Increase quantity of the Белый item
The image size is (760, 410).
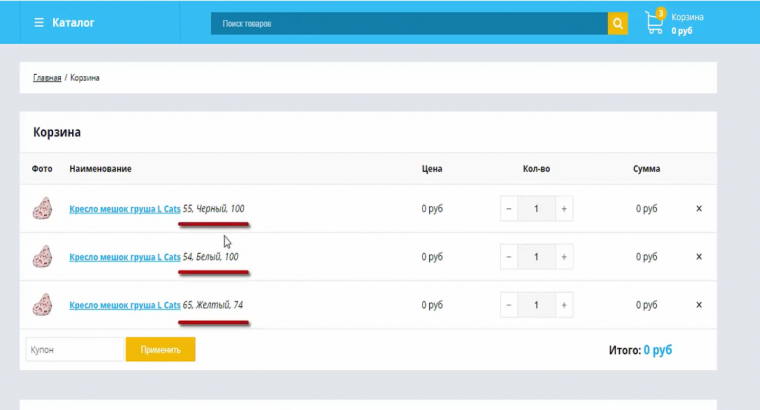pyautogui.click(x=564, y=257)
